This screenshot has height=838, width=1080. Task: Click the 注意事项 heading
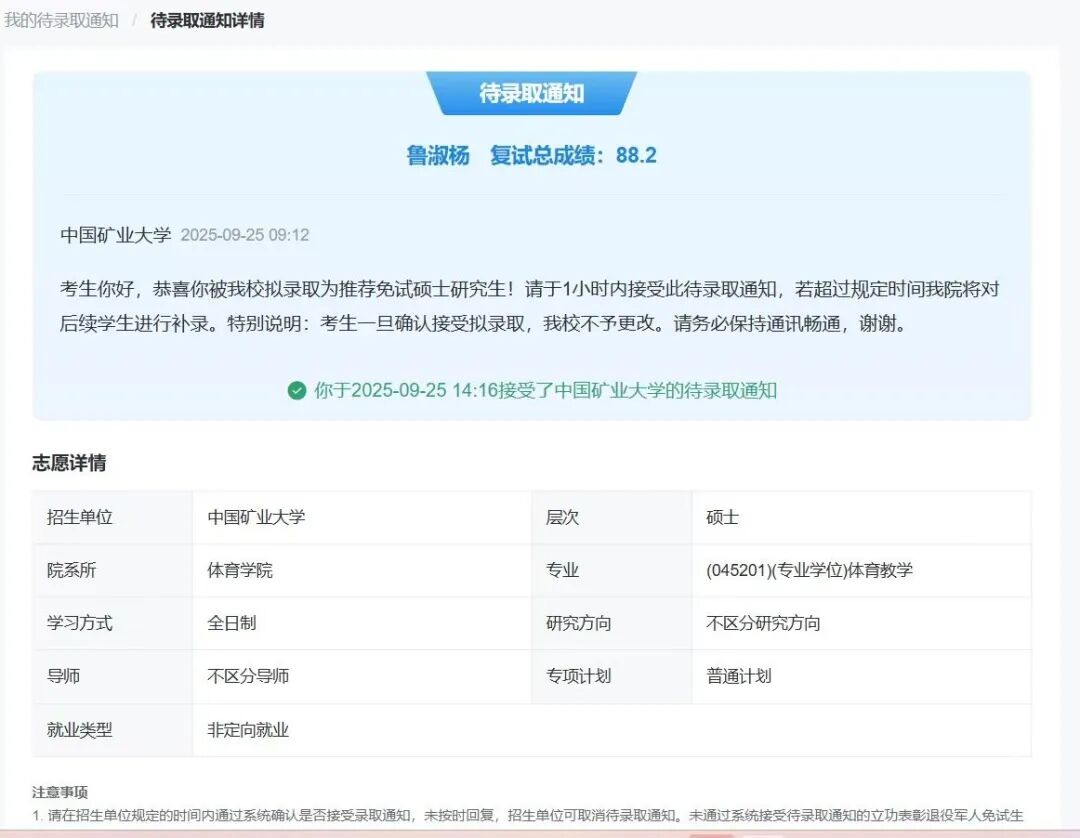(60, 793)
